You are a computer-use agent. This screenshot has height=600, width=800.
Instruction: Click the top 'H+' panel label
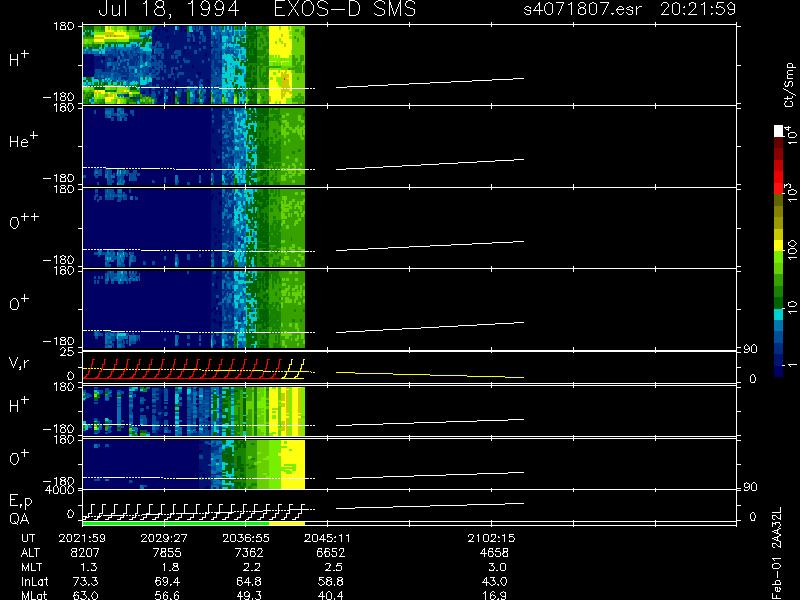(19, 59)
